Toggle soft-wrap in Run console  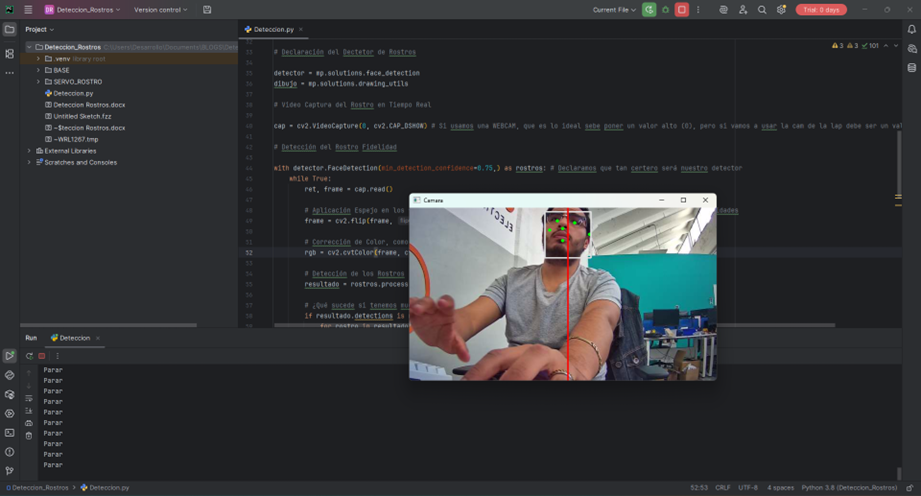(29, 398)
